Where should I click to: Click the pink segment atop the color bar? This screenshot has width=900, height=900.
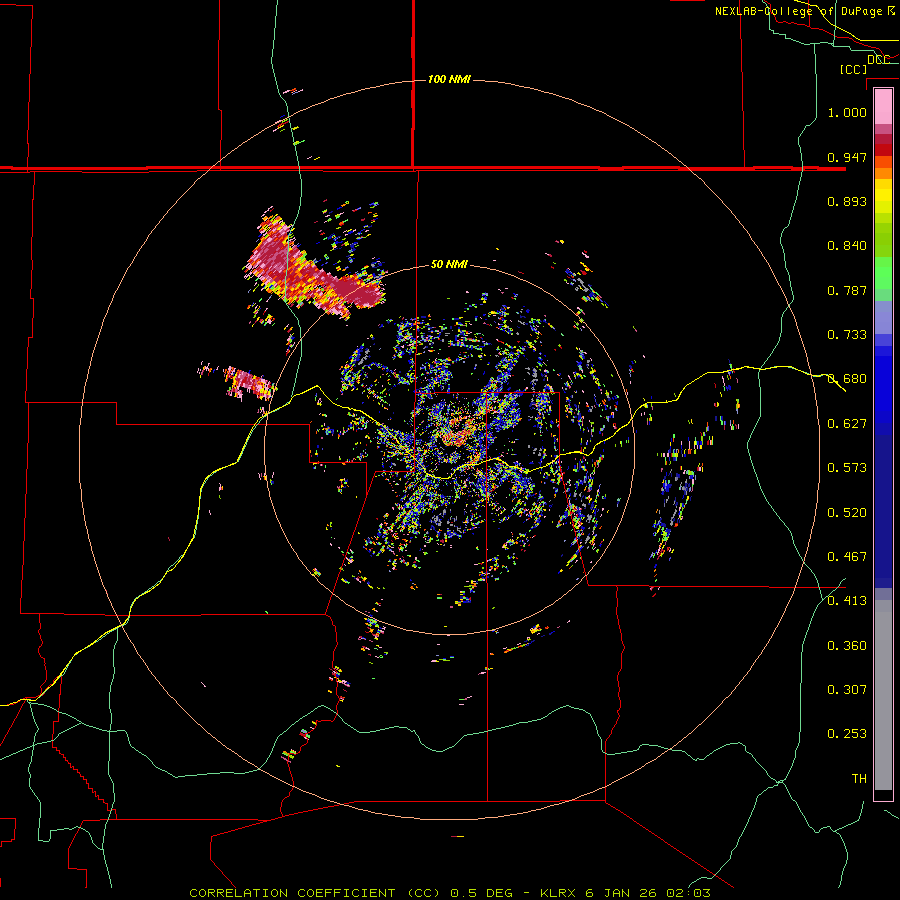tap(883, 107)
